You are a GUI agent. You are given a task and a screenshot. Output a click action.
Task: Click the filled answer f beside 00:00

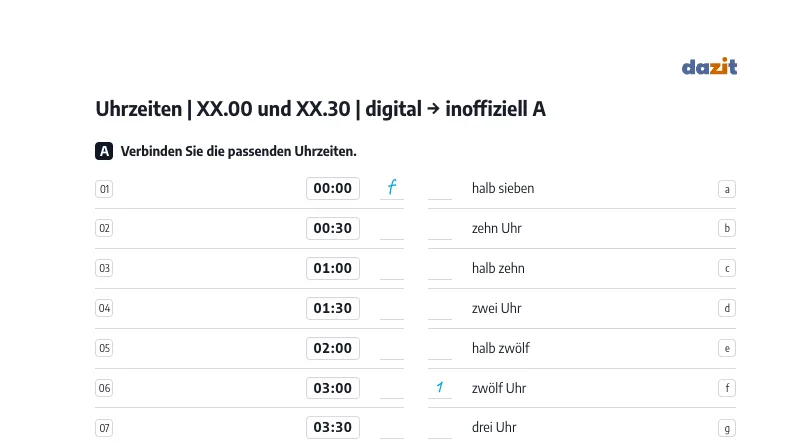(x=391, y=187)
